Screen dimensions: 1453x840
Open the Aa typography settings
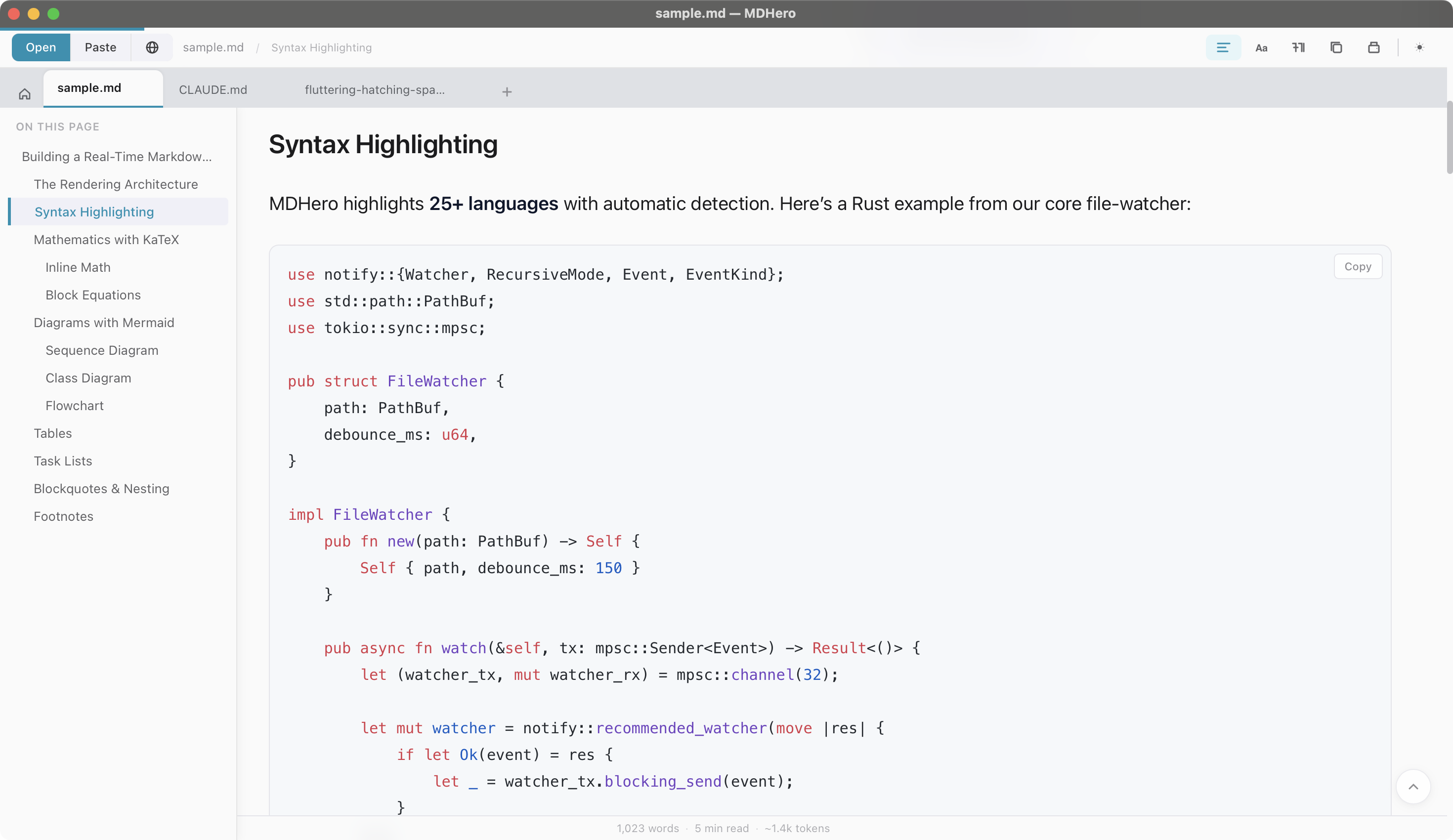[1261, 47]
